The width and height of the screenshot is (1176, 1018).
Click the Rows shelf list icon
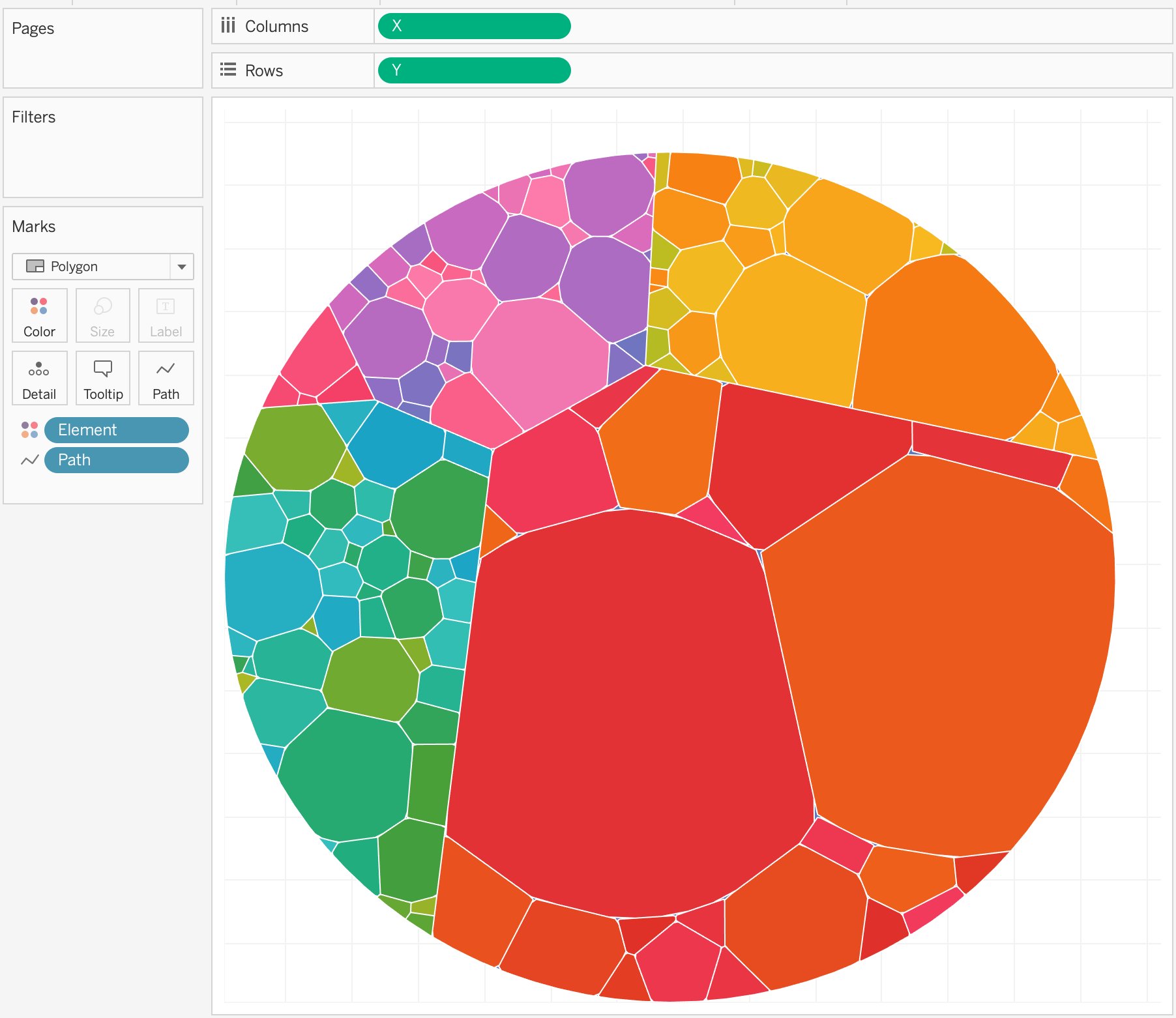tap(228, 70)
